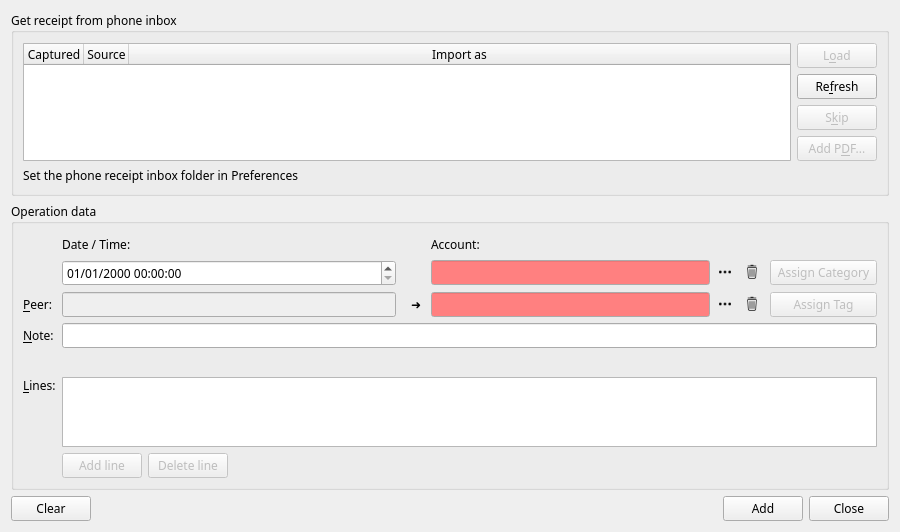Click the Refresh button for phone inbox
The image size is (900, 532).
[x=837, y=87]
